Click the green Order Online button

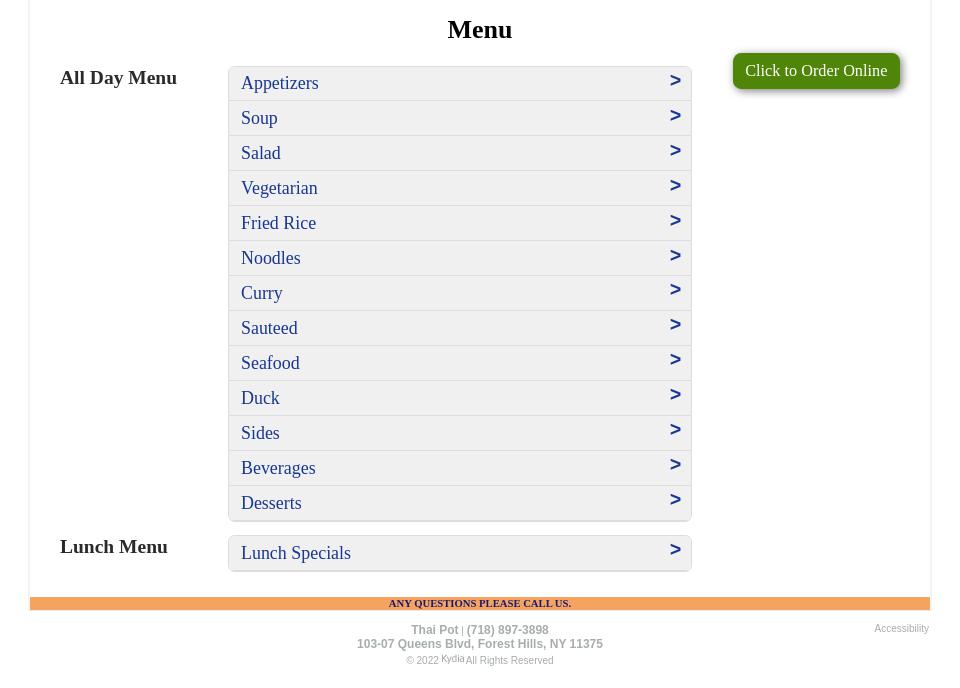816,71
